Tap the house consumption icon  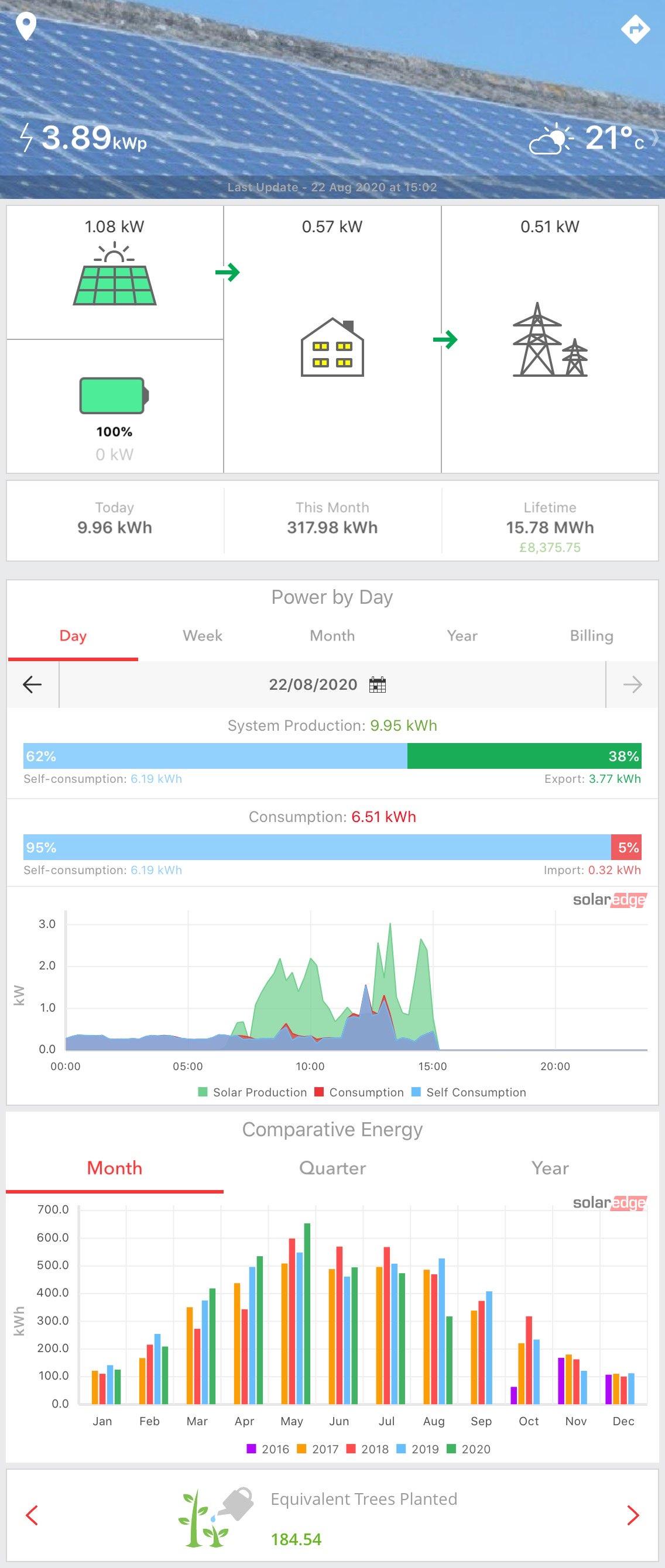[x=332, y=347]
